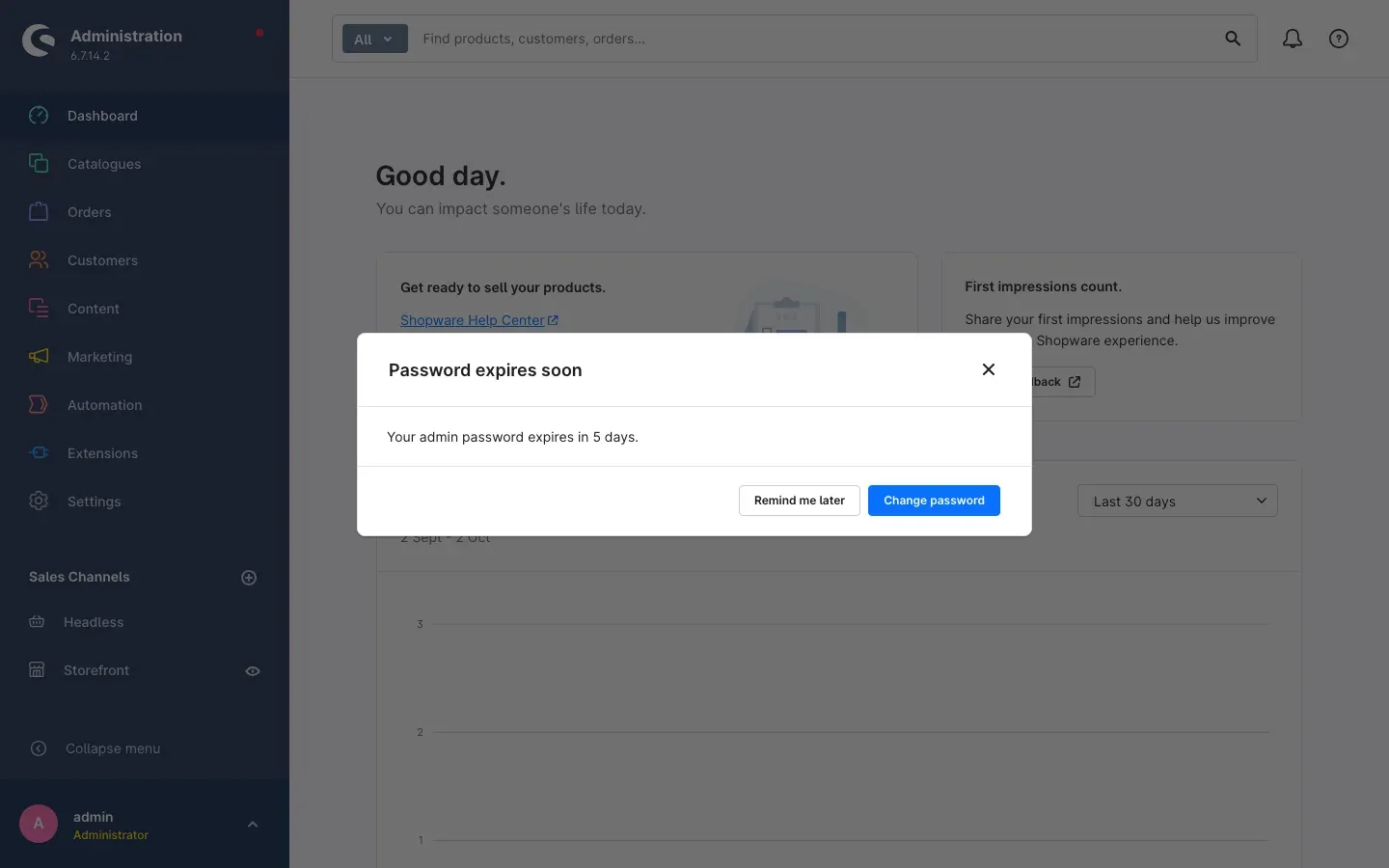
Task: Click the Administrator role label
Action: coord(111,835)
